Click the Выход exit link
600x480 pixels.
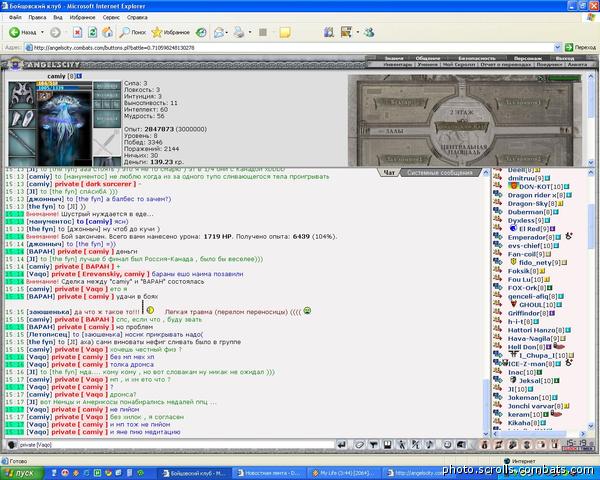tap(565, 58)
